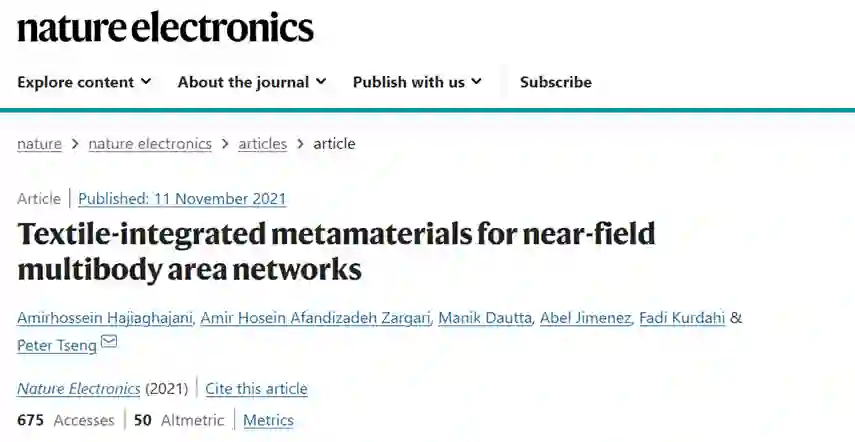Viewport: 855px width, 442px height.
Task: Expand the Publish with us menu
Action: click(x=417, y=82)
